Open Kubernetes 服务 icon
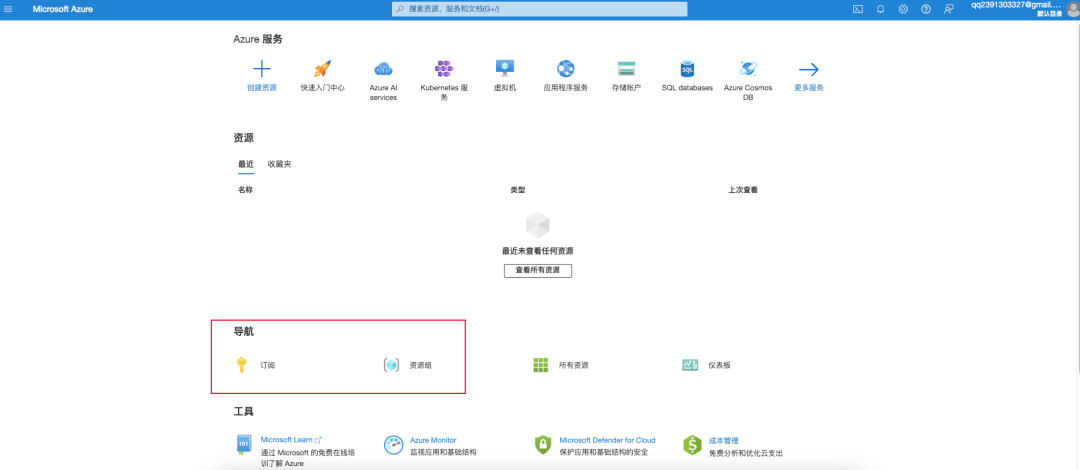Image resolution: width=1080 pixels, height=470 pixels. (444, 69)
